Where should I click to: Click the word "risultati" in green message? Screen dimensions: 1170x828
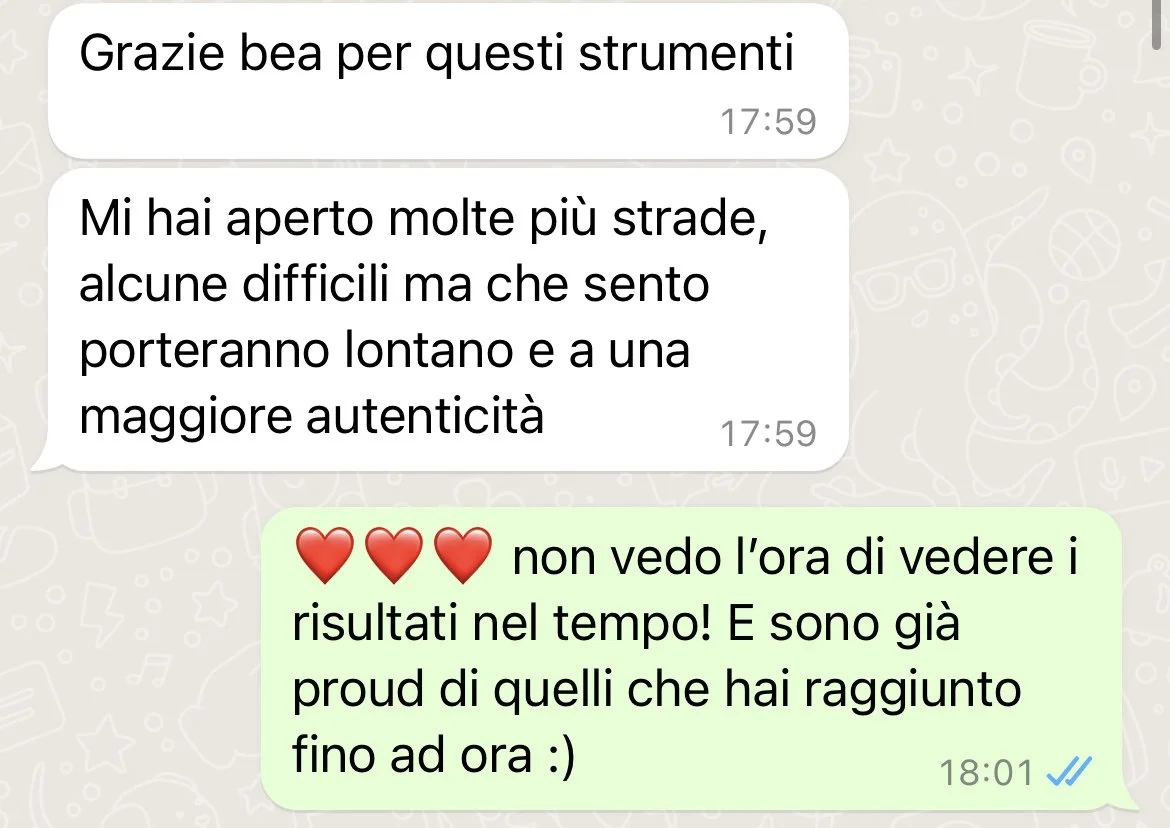pyautogui.click(x=375, y=623)
